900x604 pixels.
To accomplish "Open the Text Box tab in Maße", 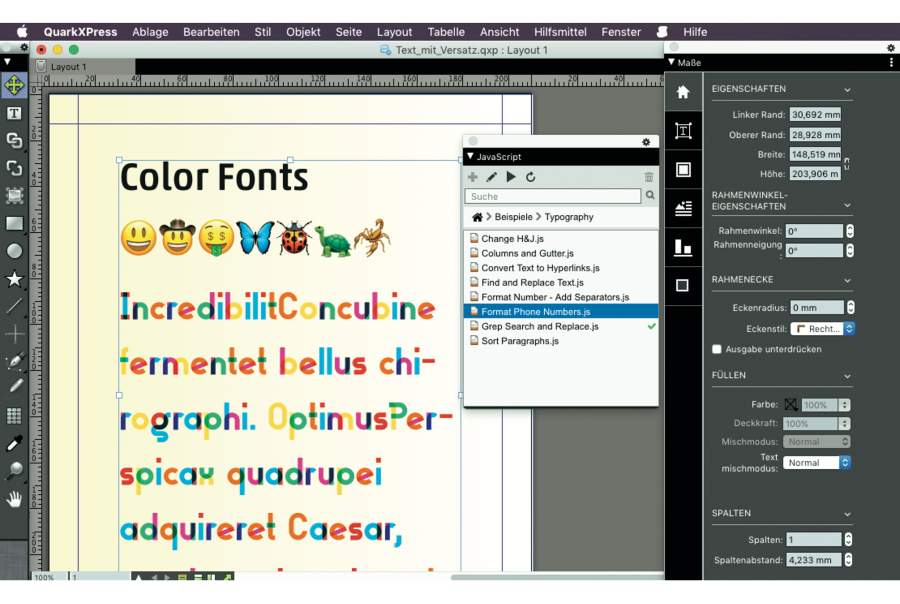I will tap(683, 131).
